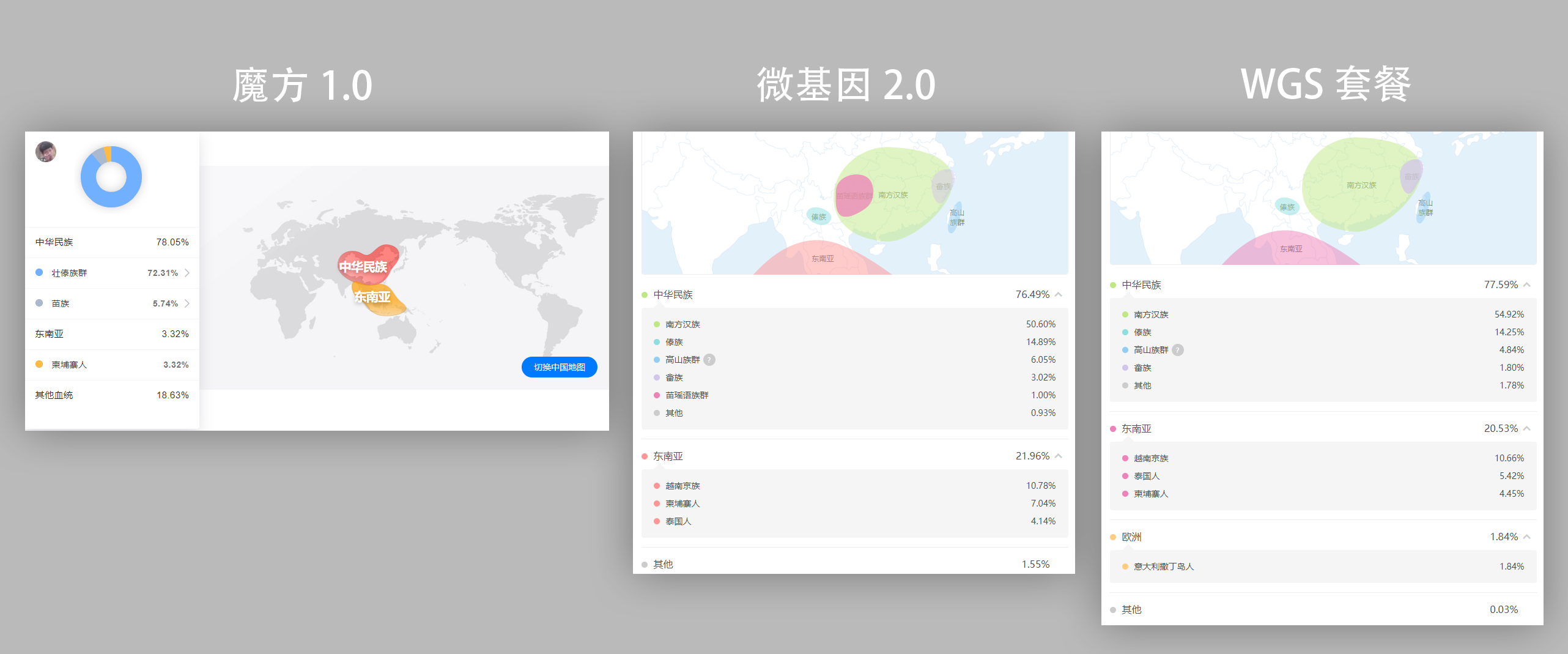Click the 畲族 1.80% row
1568x654 pixels.
coord(1323,368)
